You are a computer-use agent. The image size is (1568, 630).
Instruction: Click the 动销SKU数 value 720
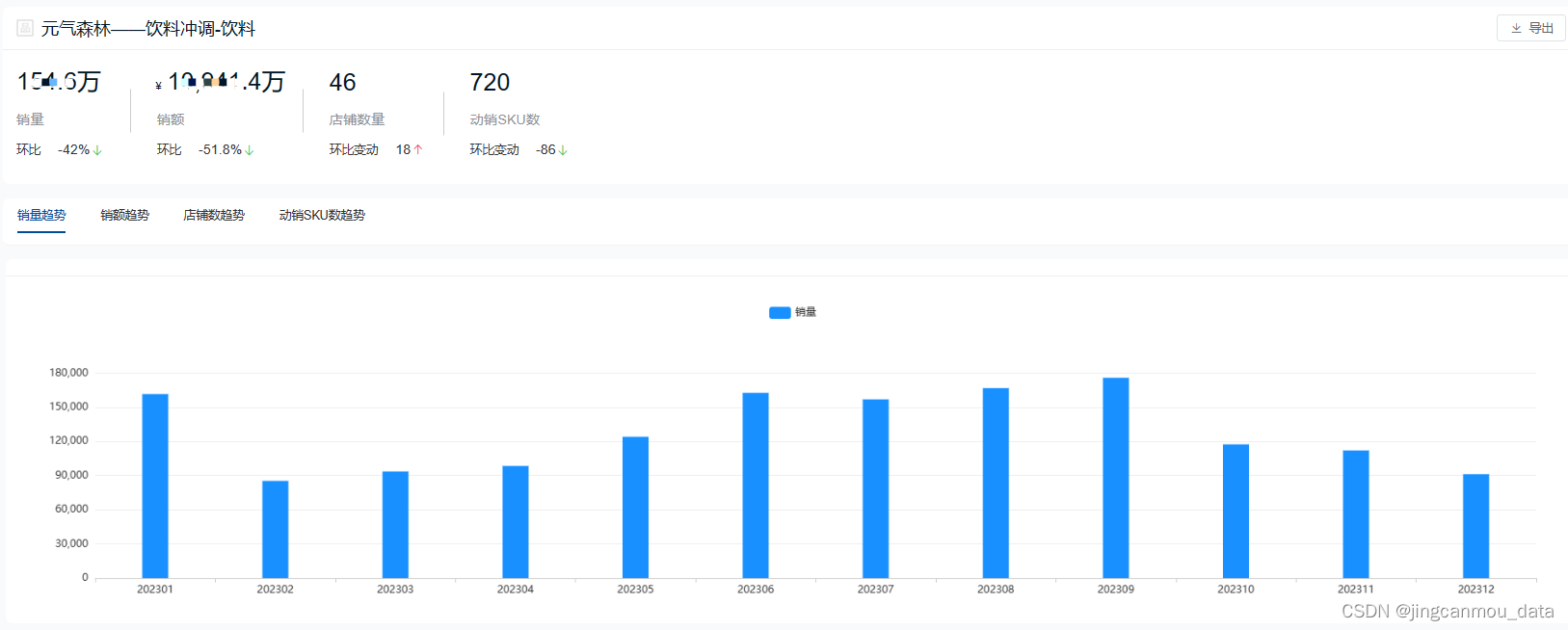[490, 82]
